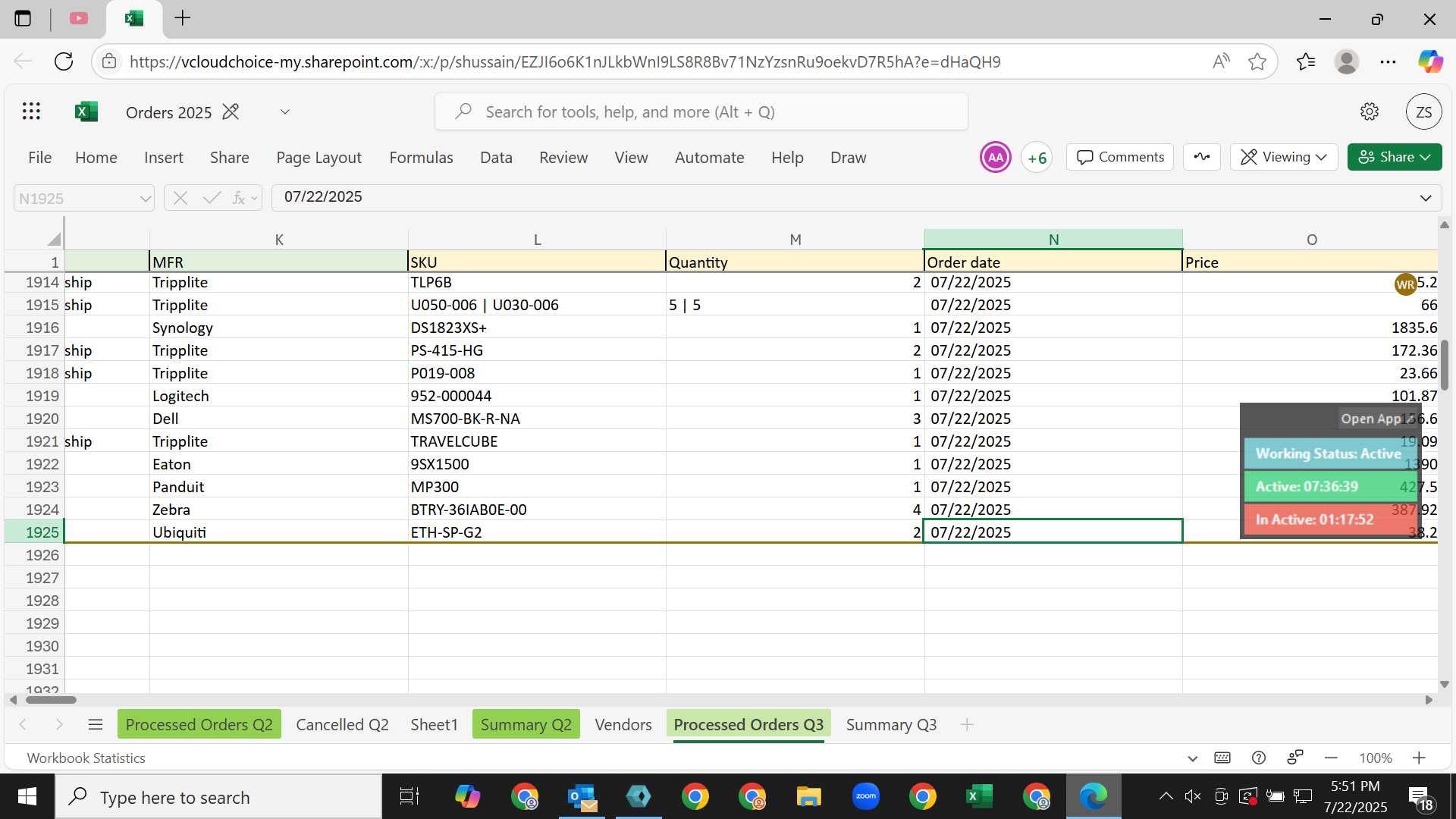Select column N header
1456x819 pixels.
[x=1053, y=239]
